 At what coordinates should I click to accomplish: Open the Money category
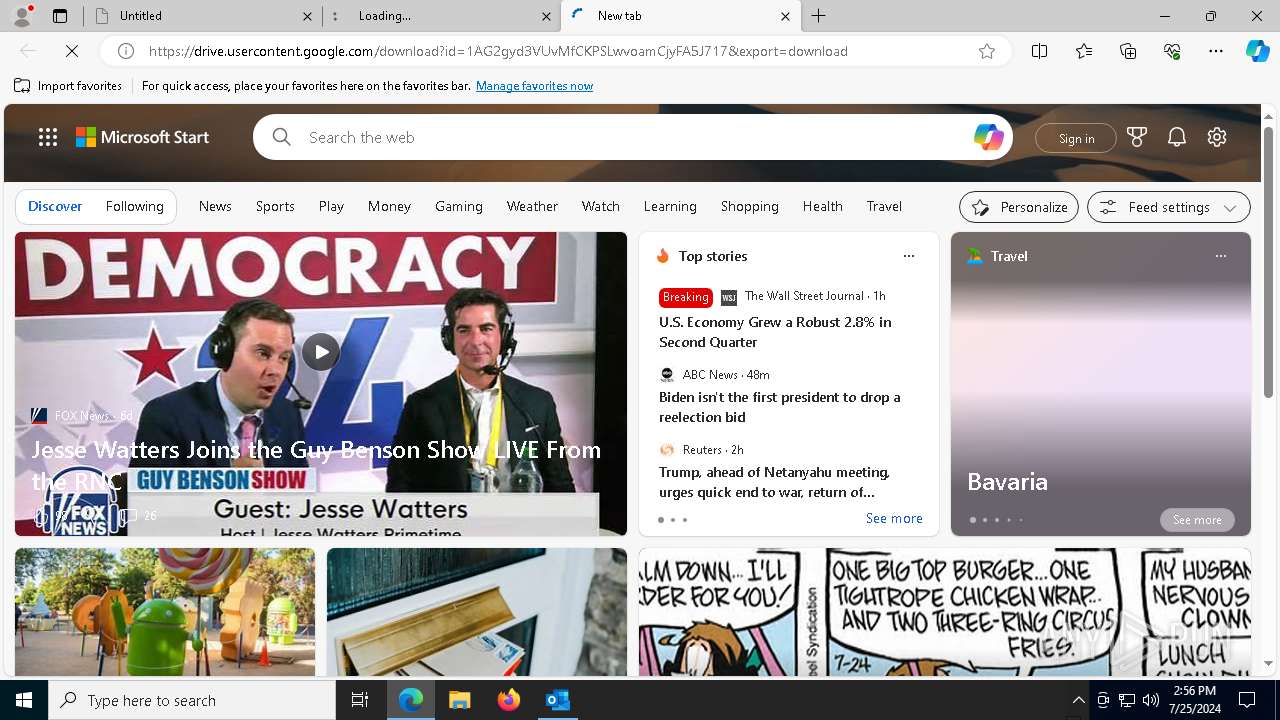pyautogui.click(x=389, y=206)
